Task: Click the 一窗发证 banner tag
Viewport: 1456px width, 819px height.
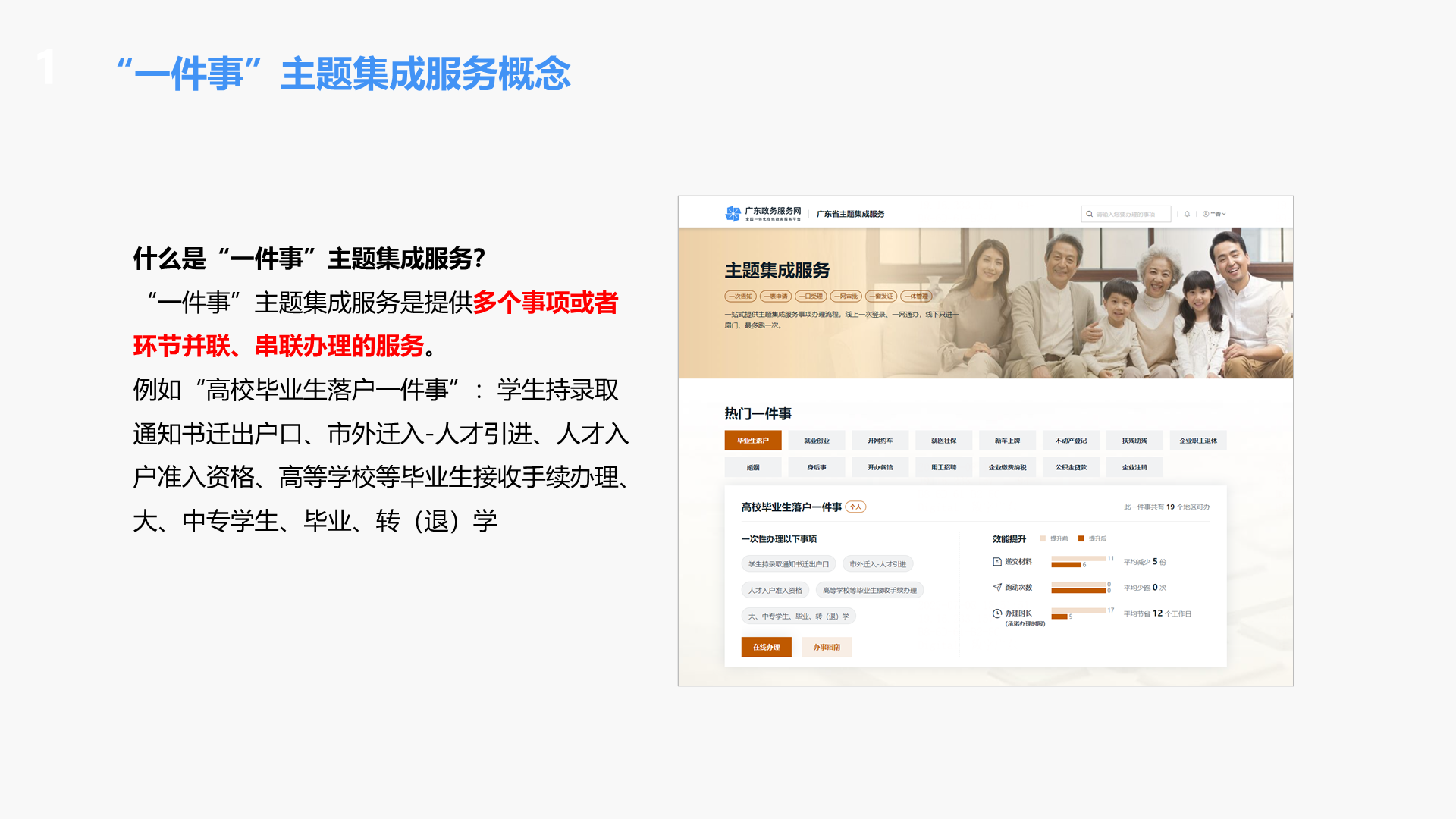Action: (x=881, y=297)
